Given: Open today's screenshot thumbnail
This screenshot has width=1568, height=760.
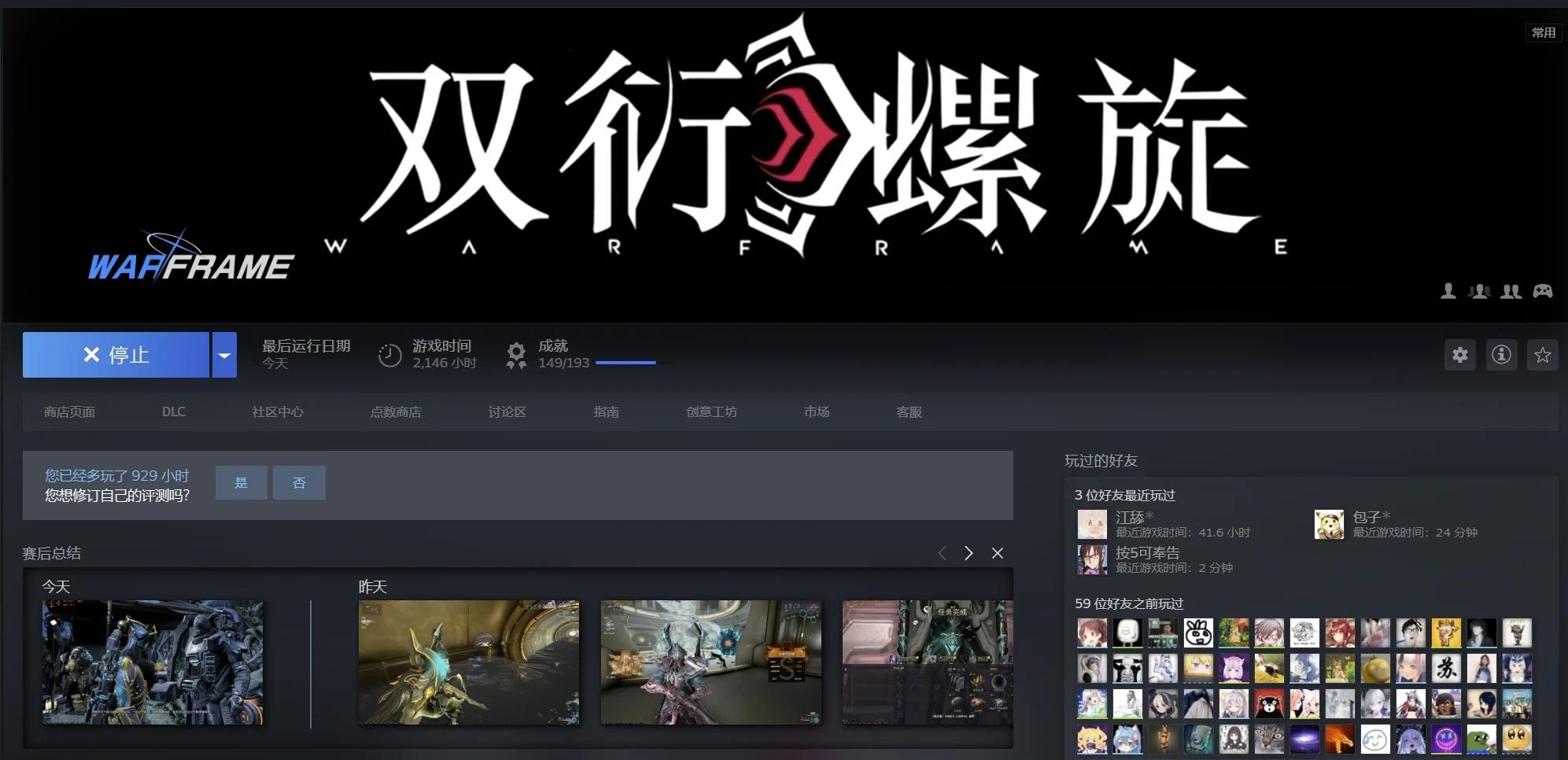Looking at the screenshot, I should click(153, 662).
